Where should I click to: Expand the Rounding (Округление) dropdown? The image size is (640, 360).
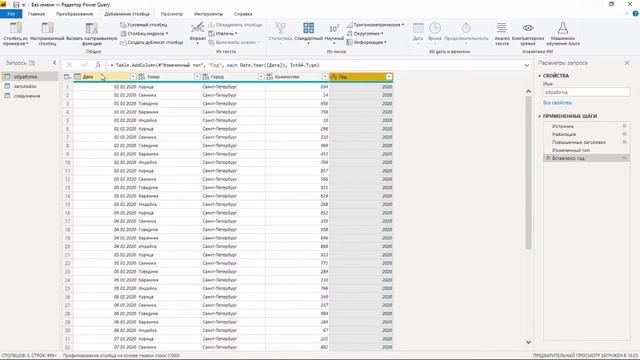coord(365,33)
